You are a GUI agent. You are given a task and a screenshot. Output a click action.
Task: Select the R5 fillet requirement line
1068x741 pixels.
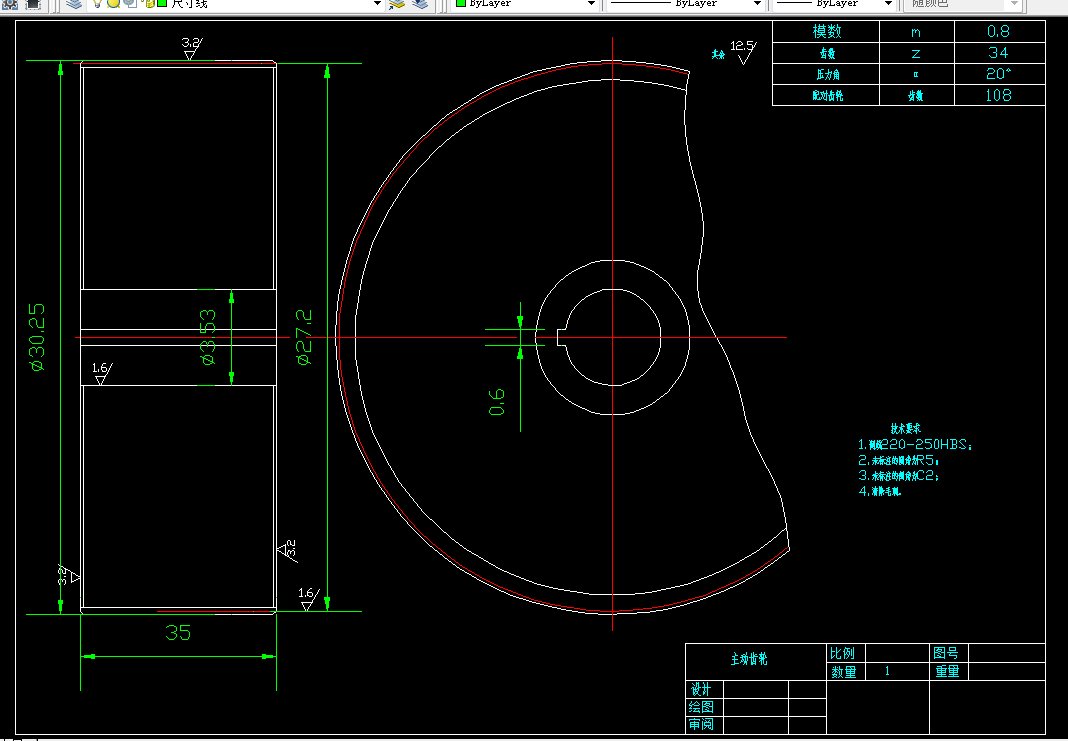tap(899, 460)
